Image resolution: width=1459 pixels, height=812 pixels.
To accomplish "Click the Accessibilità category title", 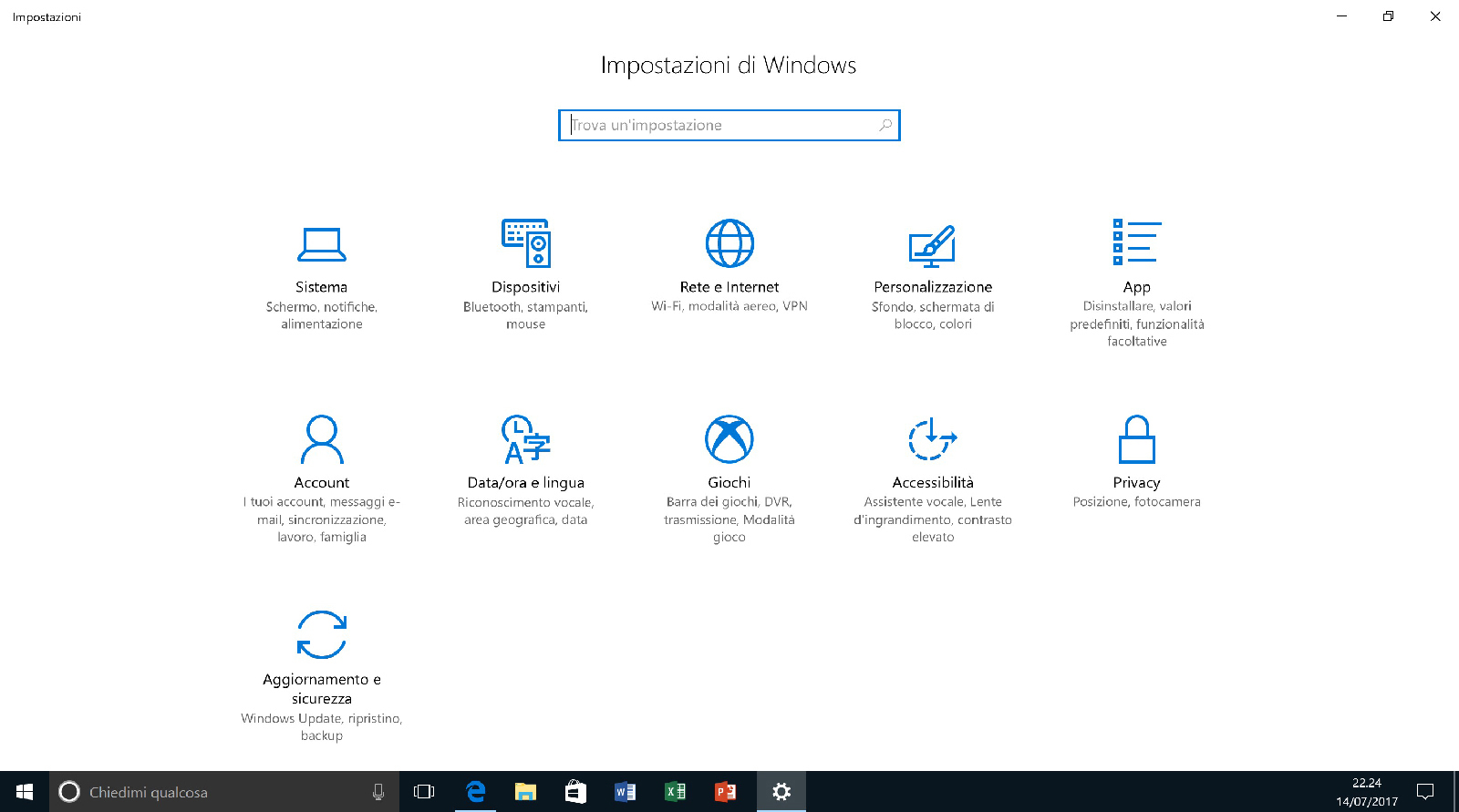I will (933, 483).
